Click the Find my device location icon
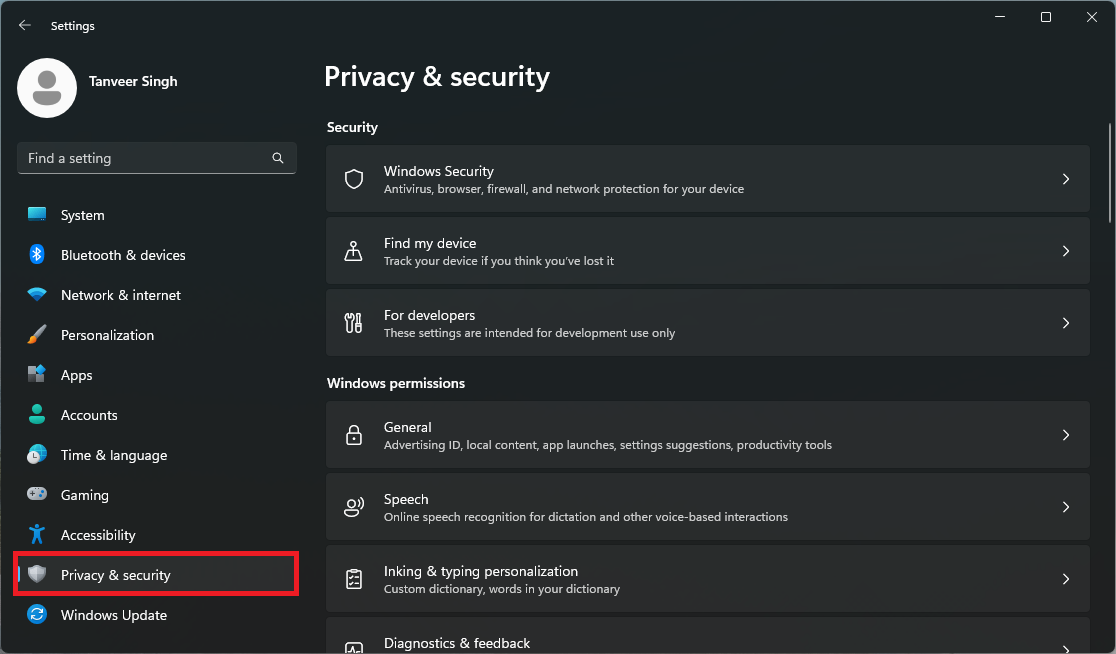The height and width of the screenshot is (654, 1116). [x=353, y=250]
